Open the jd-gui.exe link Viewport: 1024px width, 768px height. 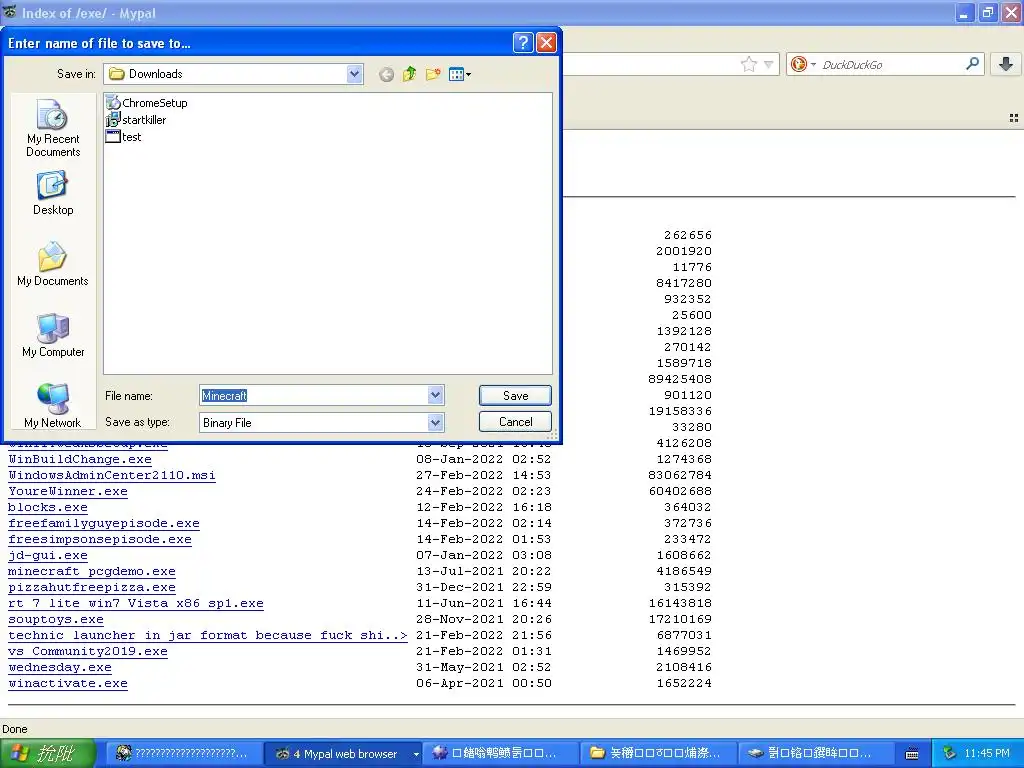pos(48,555)
